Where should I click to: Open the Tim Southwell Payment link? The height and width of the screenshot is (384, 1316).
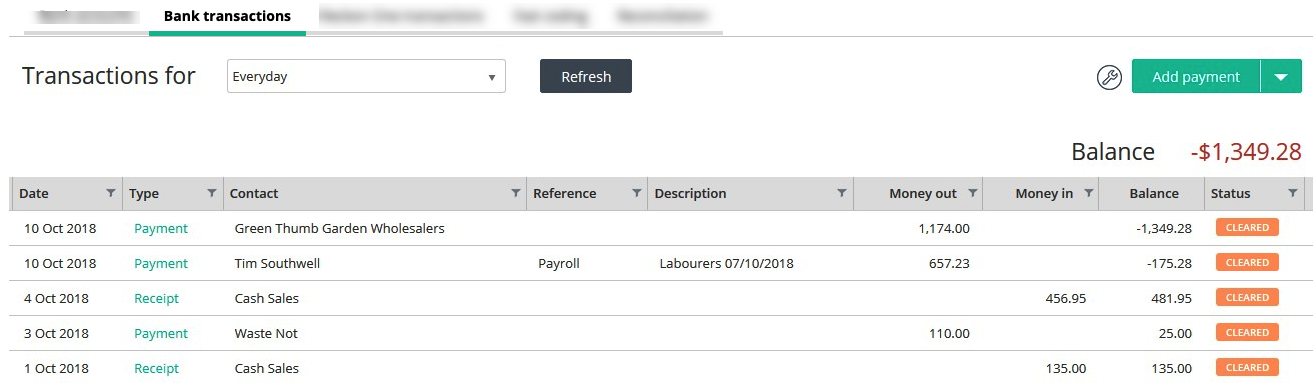click(161, 263)
